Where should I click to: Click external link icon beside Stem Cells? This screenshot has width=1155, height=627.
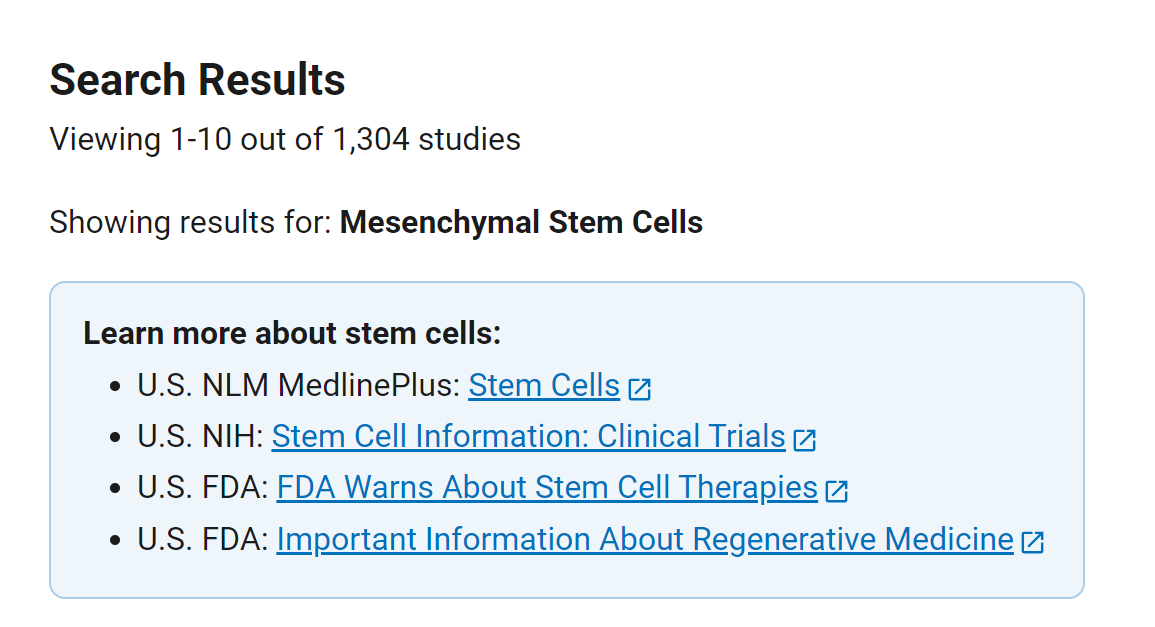pos(640,388)
